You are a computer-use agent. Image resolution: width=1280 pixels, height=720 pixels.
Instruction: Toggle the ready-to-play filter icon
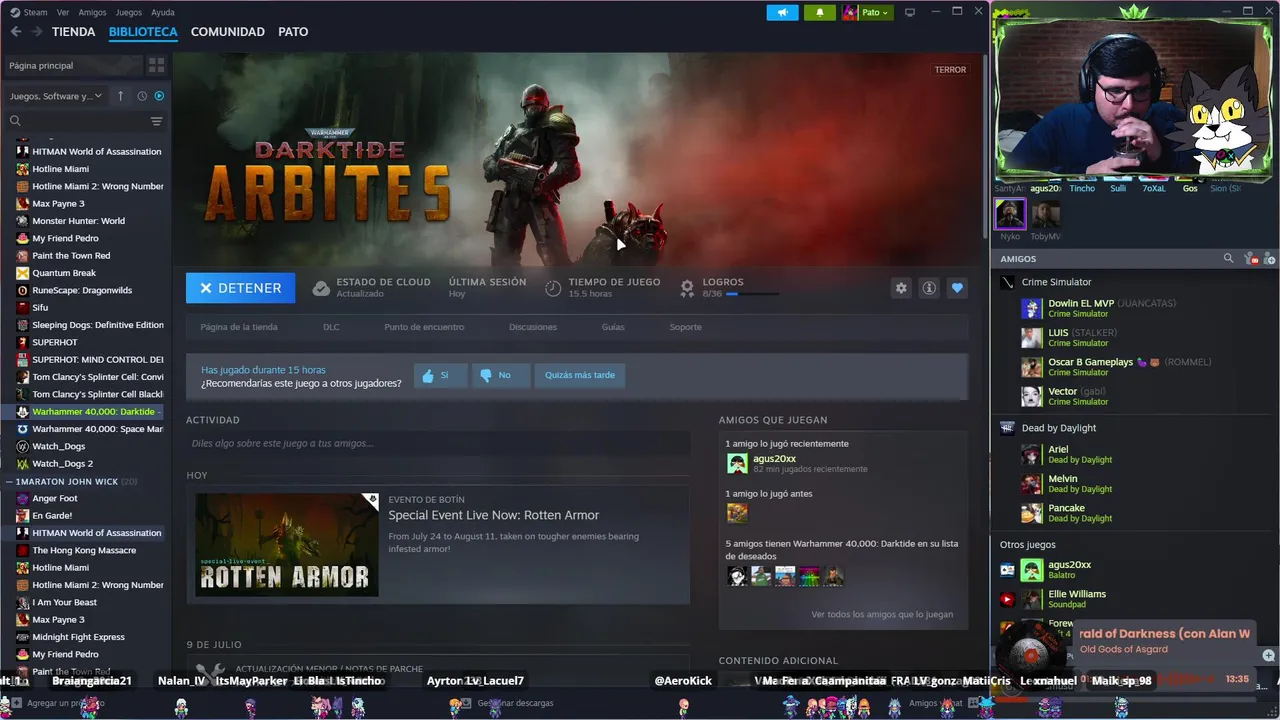coord(159,96)
